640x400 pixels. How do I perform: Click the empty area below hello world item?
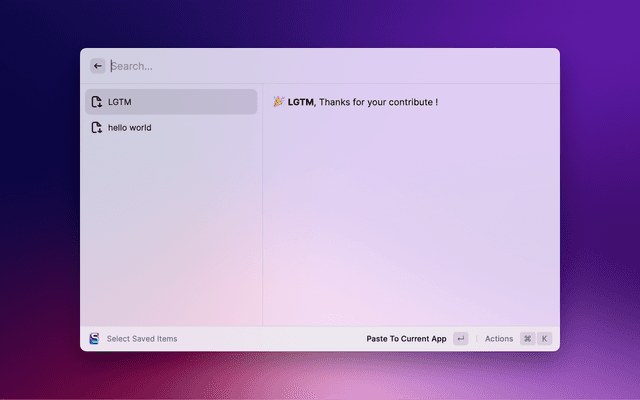[170, 230]
